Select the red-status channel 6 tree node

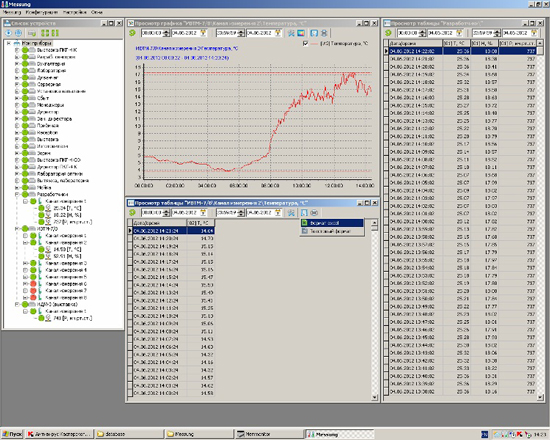(66, 284)
